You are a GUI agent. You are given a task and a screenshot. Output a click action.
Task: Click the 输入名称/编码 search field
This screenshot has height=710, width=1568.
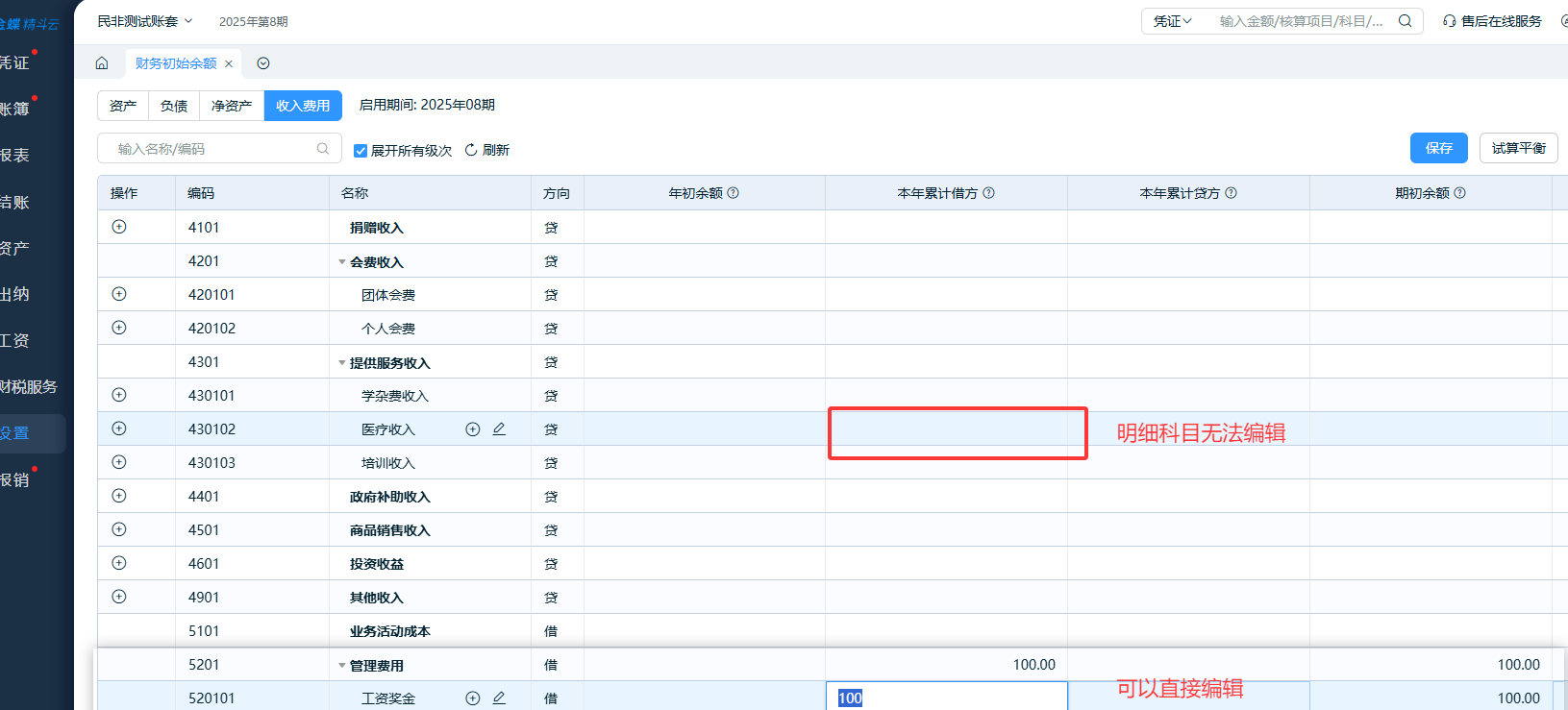[x=212, y=149]
